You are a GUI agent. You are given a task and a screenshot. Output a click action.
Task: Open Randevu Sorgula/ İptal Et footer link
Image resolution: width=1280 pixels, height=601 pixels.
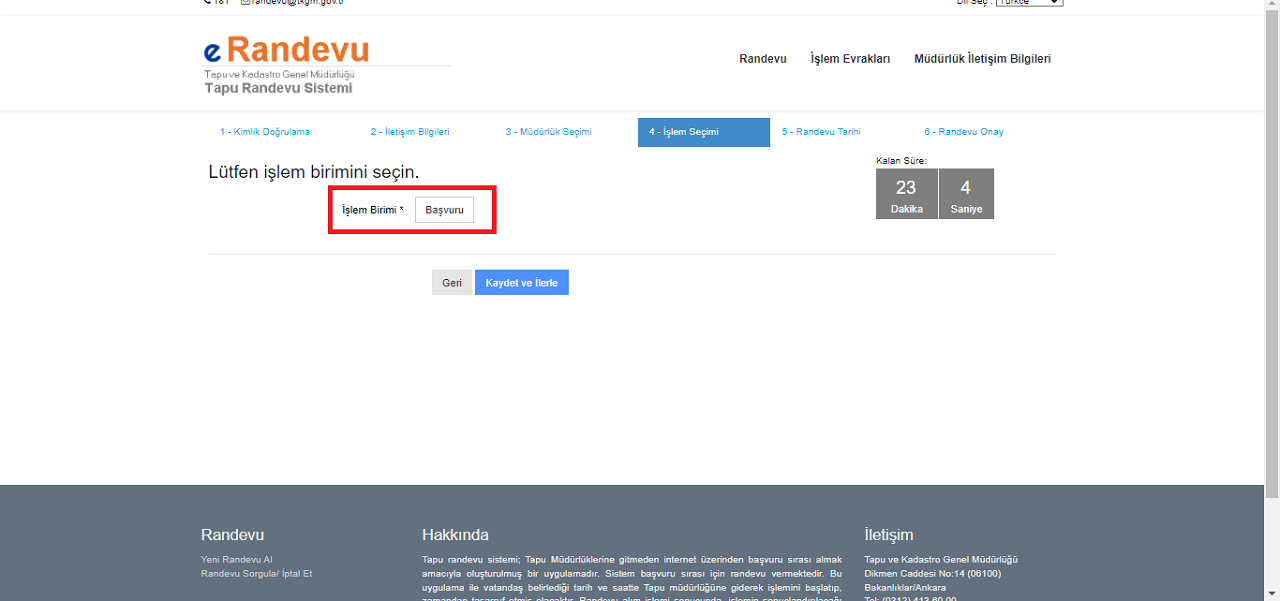coord(256,574)
